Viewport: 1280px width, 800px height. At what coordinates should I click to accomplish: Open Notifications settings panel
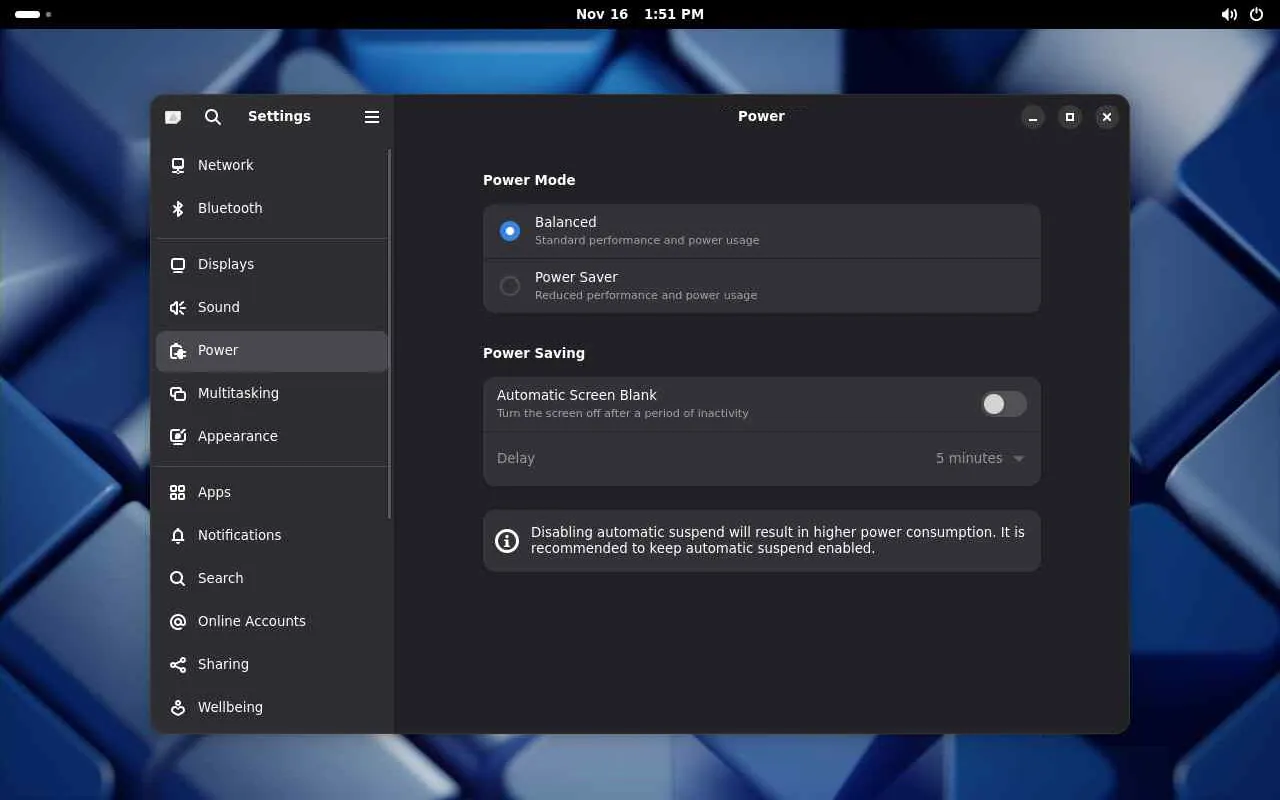tap(272, 535)
